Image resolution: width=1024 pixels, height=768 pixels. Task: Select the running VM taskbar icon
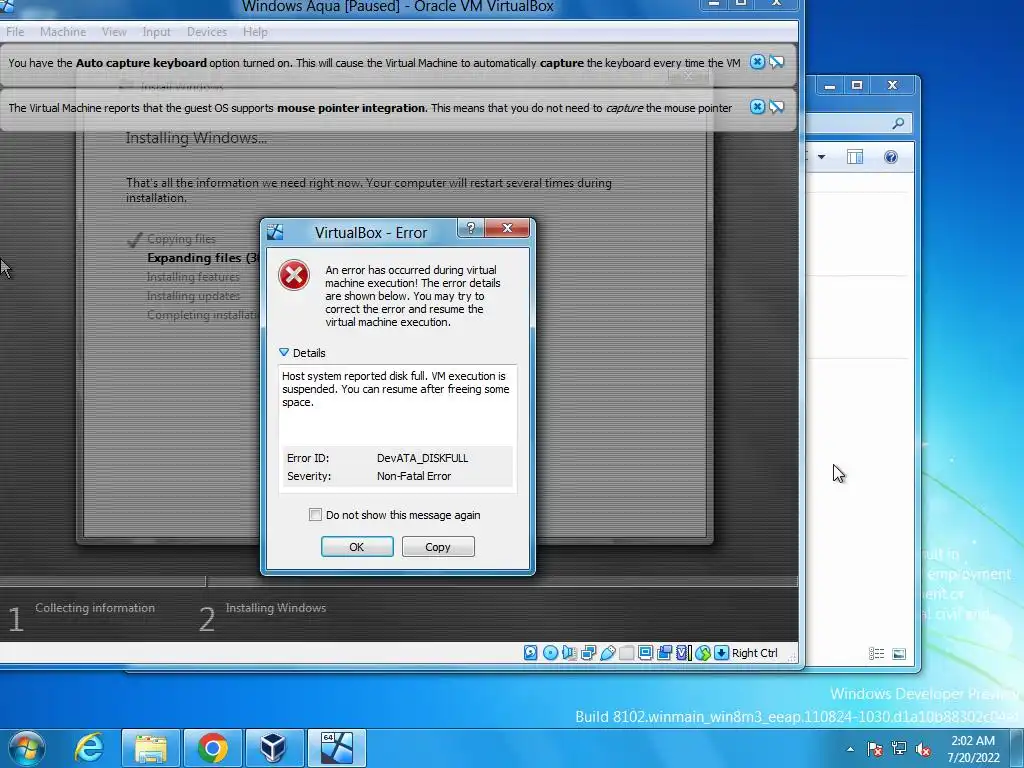tap(336, 748)
